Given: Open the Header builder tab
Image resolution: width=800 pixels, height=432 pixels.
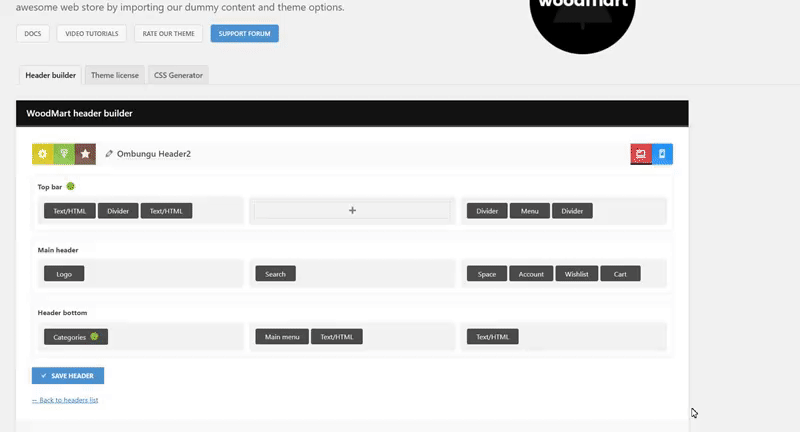Looking at the screenshot, I should point(51,75).
